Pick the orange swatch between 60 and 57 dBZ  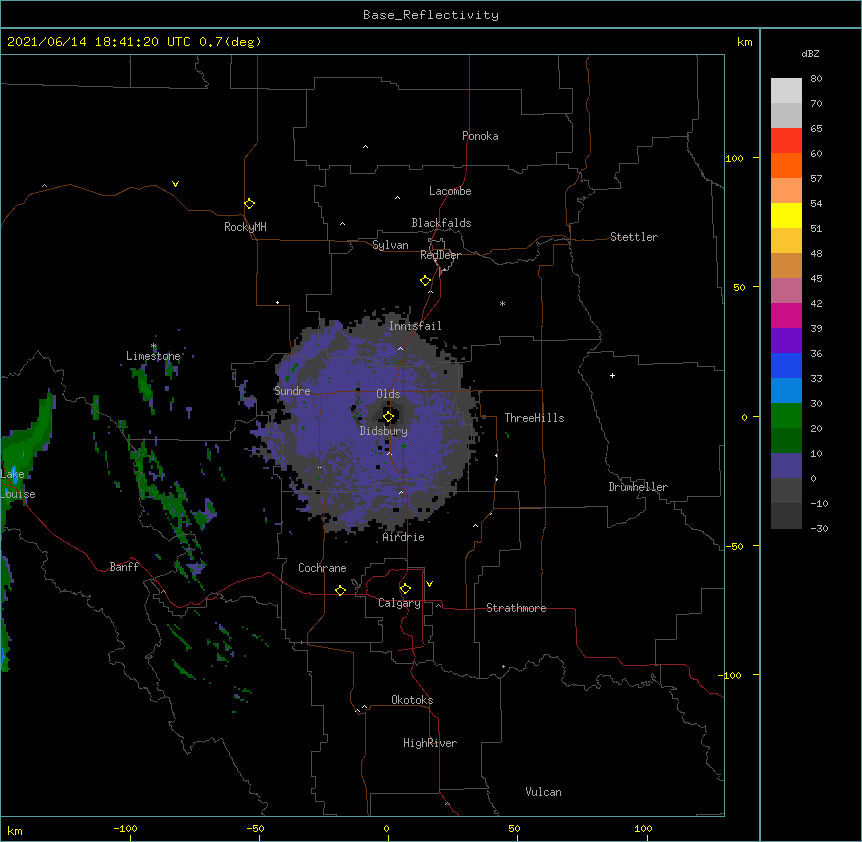(x=786, y=165)
